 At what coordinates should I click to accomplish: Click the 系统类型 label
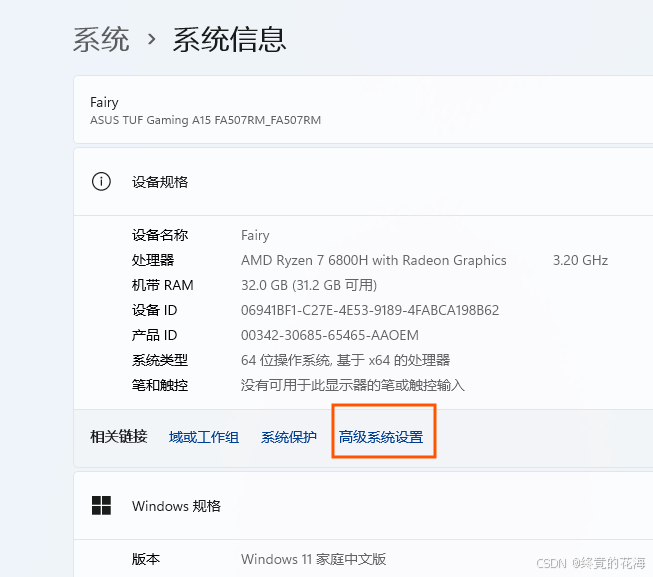pyautogui.click(x=160, y=360)
